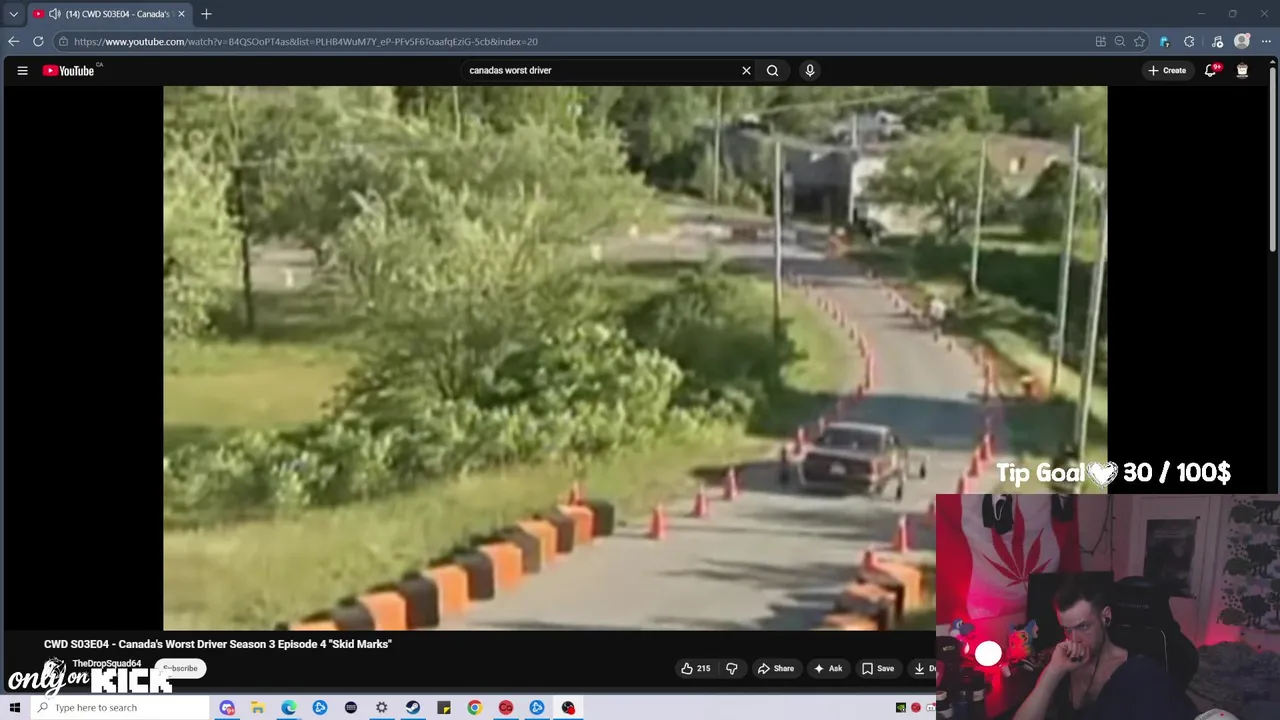Open Sticky Notes from the taskbar

[443, 707]
